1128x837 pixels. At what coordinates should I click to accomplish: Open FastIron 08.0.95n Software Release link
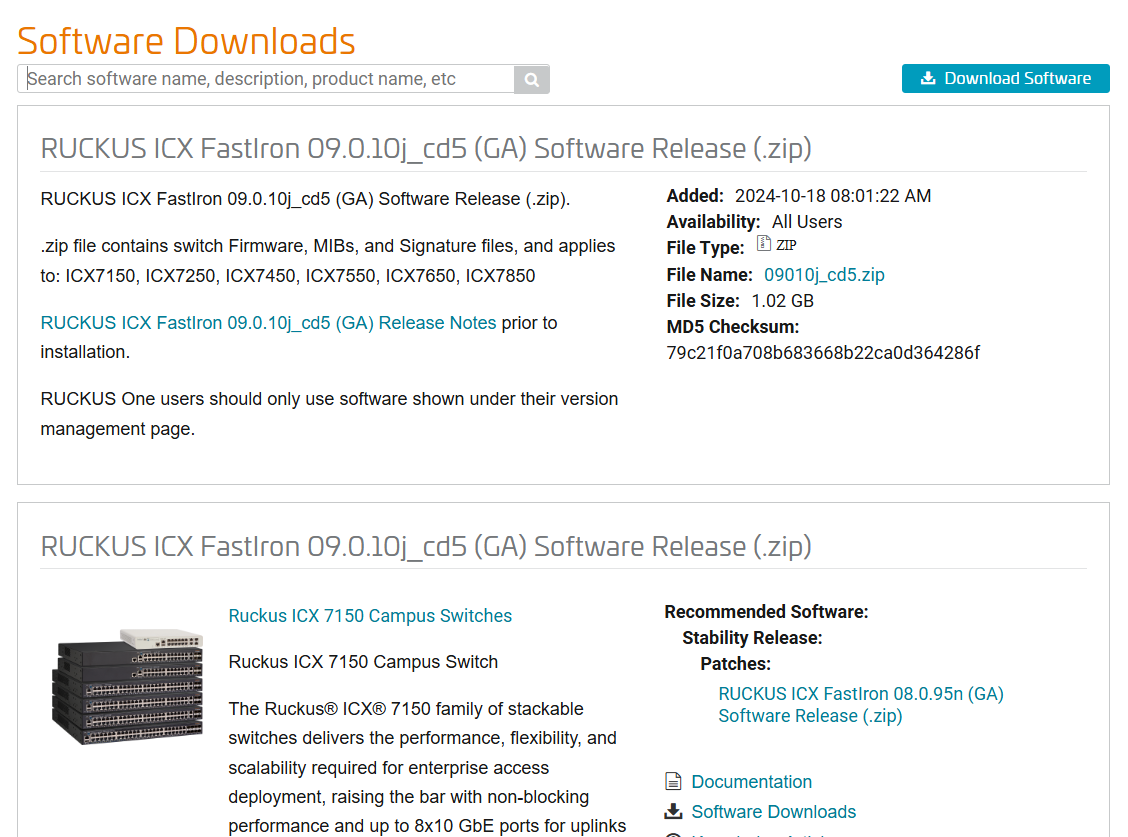coord(860,705)
